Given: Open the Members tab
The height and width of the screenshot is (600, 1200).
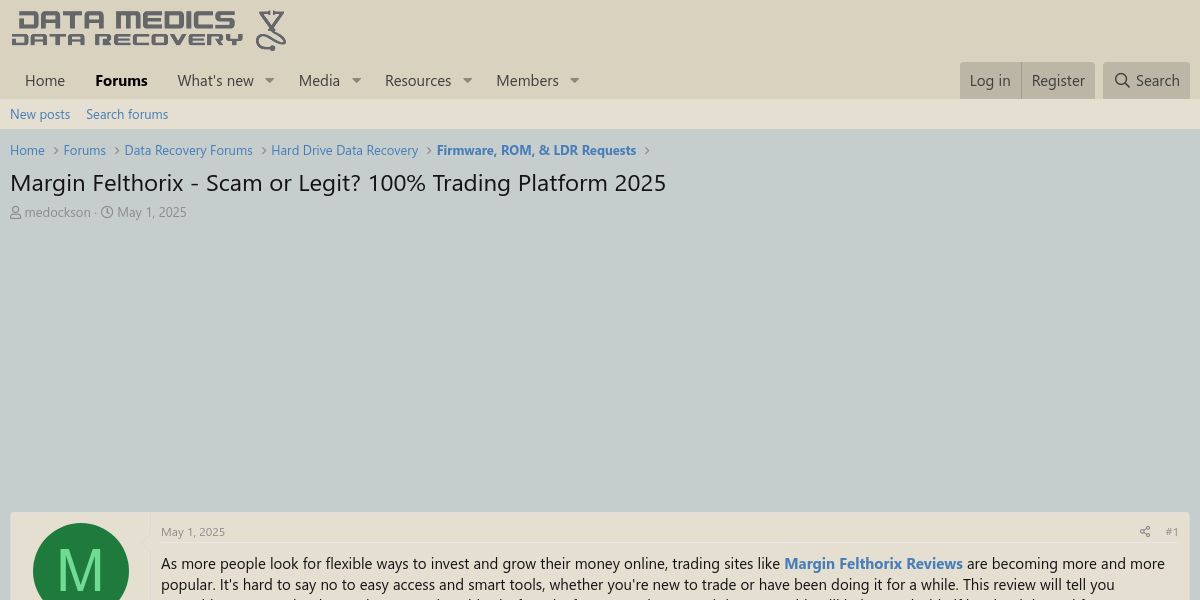Looking at the screenshot, I should pos(527,81).
